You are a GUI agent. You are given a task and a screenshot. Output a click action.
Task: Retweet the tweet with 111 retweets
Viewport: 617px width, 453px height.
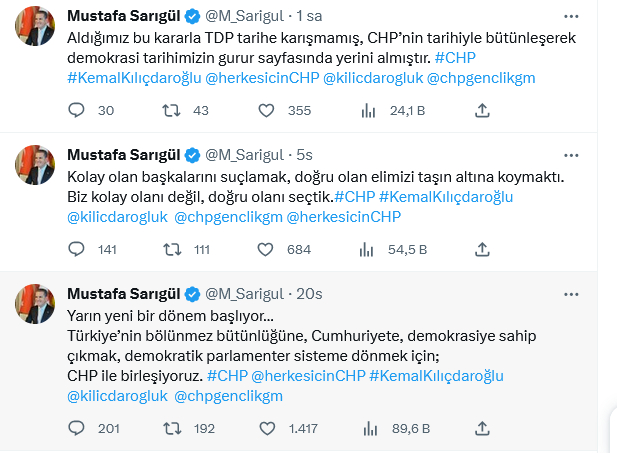coord(173,249)
